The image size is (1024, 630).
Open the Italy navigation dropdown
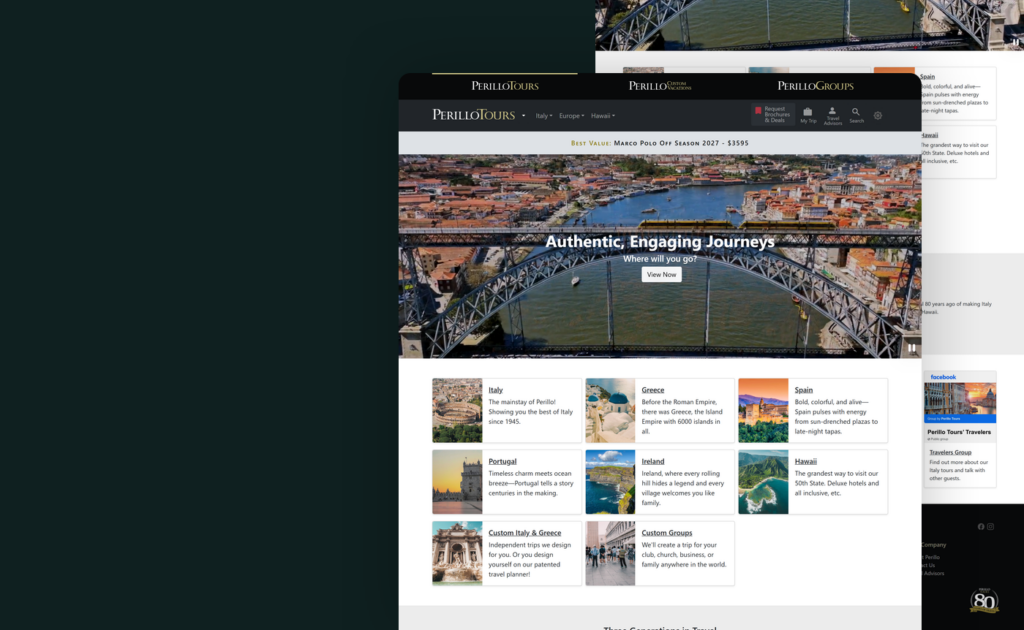[543, 116]
